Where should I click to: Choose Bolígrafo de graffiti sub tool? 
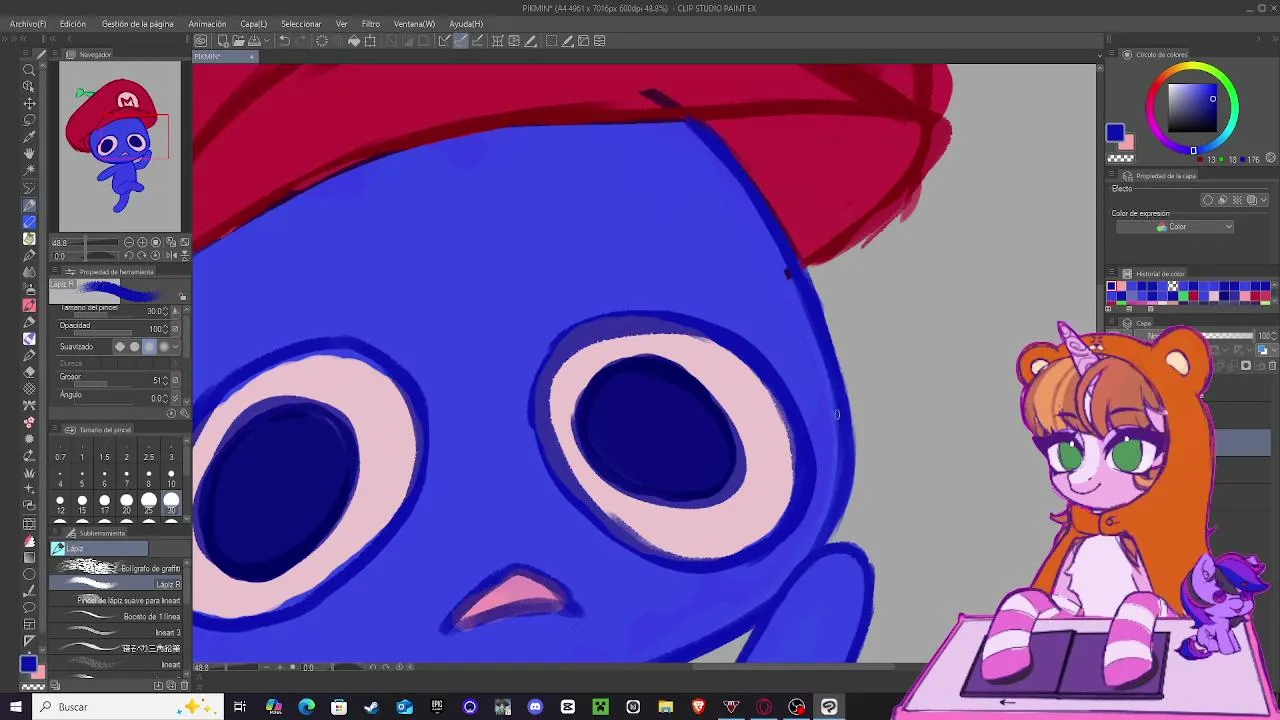(x=117, y=568)
